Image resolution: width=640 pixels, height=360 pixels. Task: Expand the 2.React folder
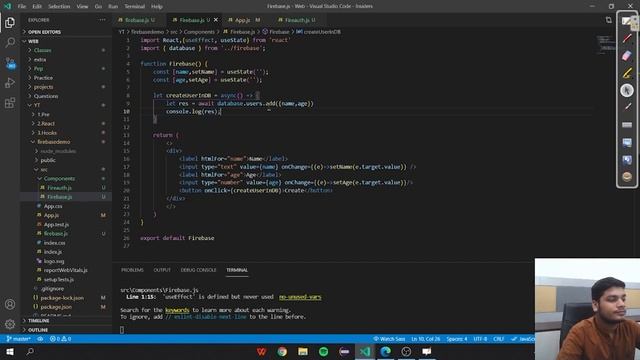(x=66, y=123)
